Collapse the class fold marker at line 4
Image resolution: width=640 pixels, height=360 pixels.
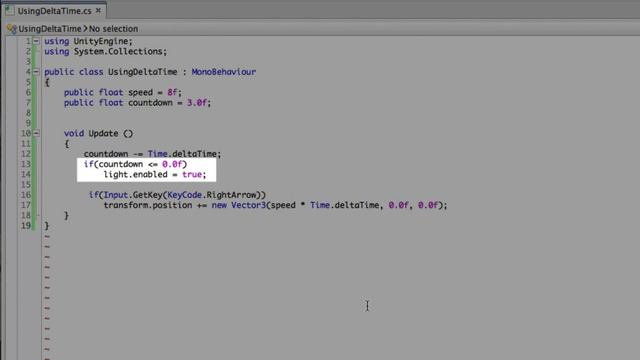(x=36, y=72)
